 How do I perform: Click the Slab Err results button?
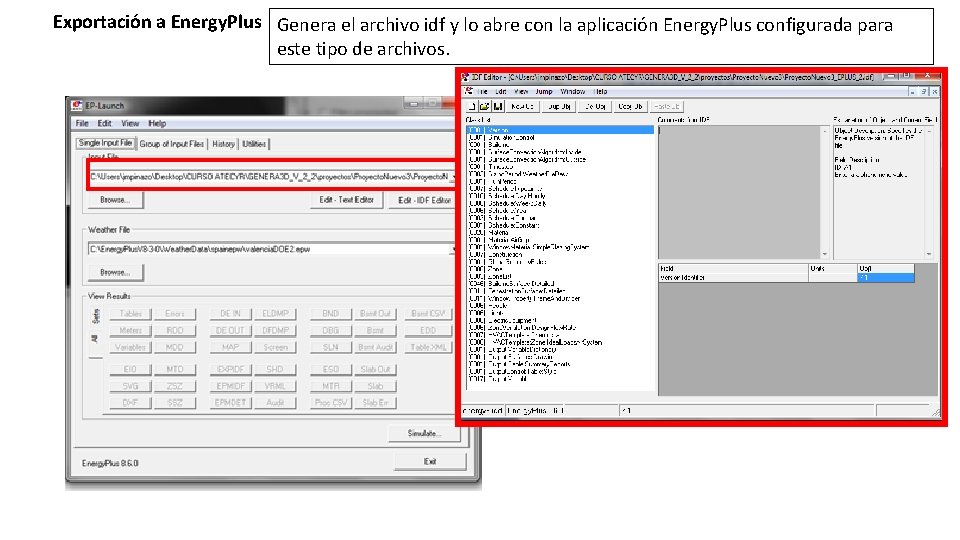coord(375,403)
